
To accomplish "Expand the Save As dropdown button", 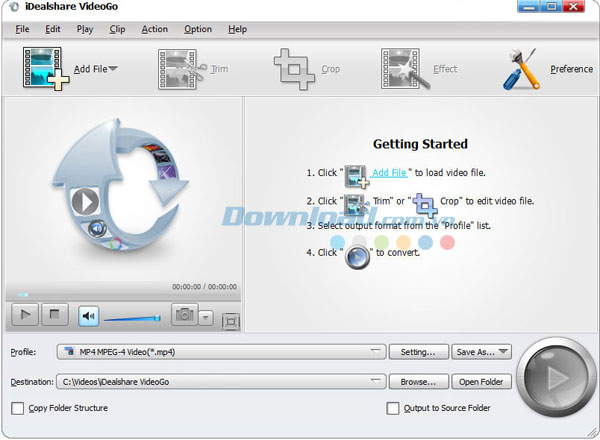I will tap(502, 352).
